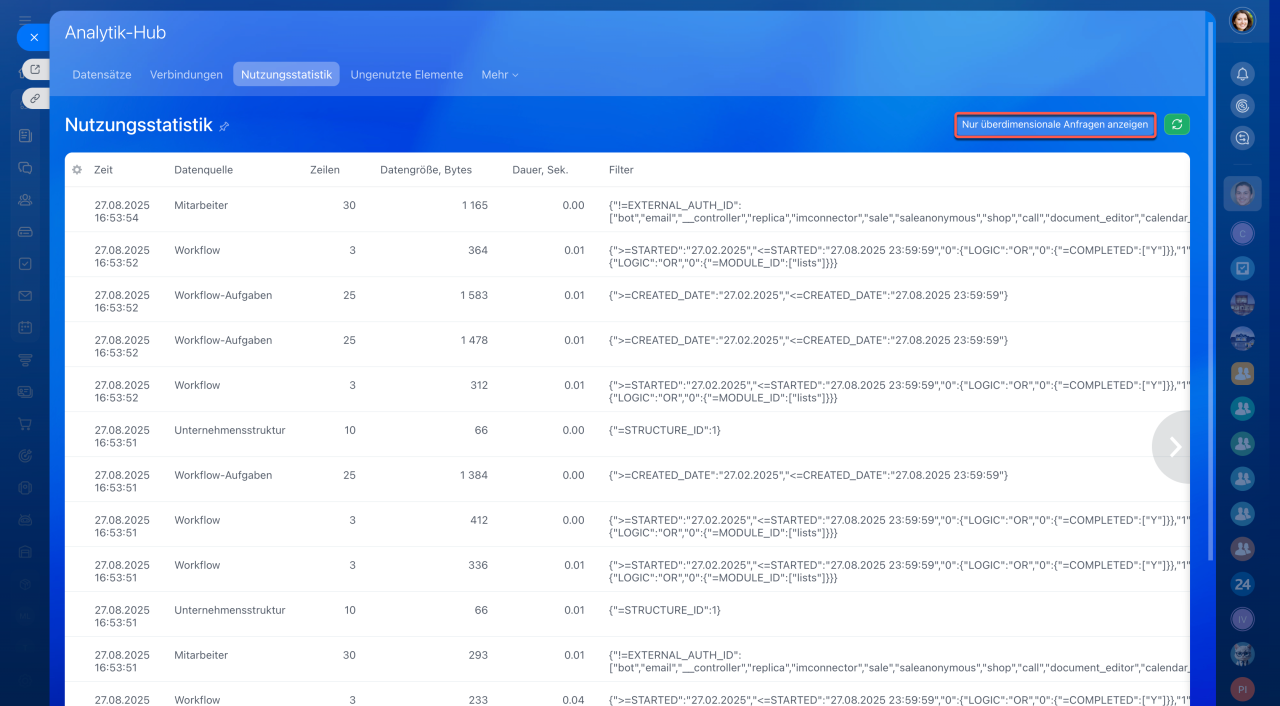Screen dimensions: 1280x706
Task: Sort by the Datengröße, Bytes column
Action: [426, 170]
